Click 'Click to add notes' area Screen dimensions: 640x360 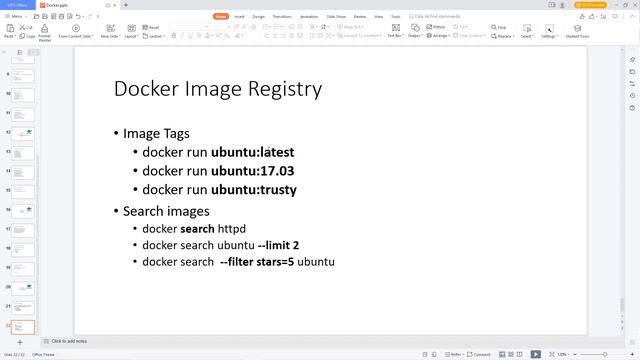(x=69, y=341)
